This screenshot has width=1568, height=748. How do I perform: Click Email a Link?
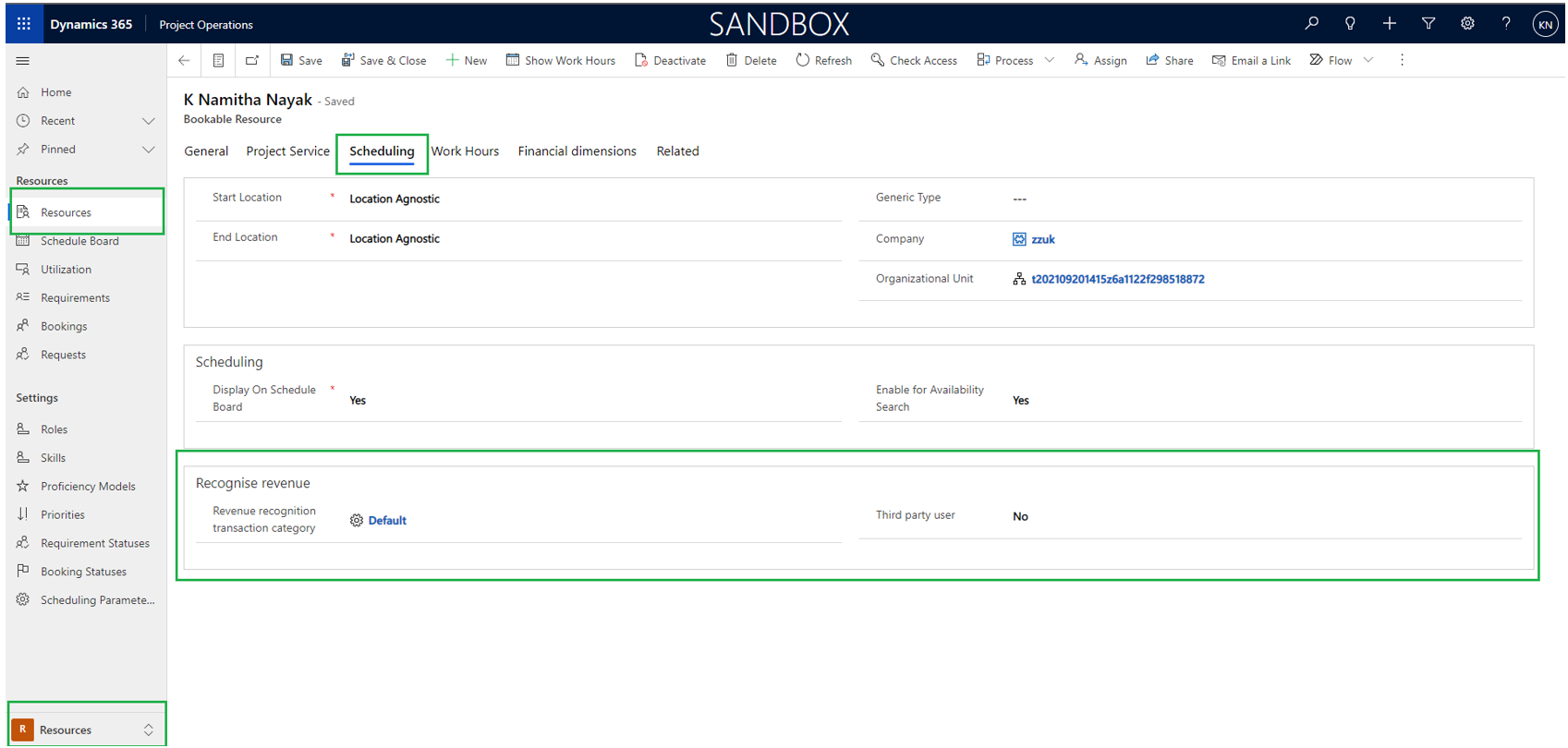[x=1251, y=61]
